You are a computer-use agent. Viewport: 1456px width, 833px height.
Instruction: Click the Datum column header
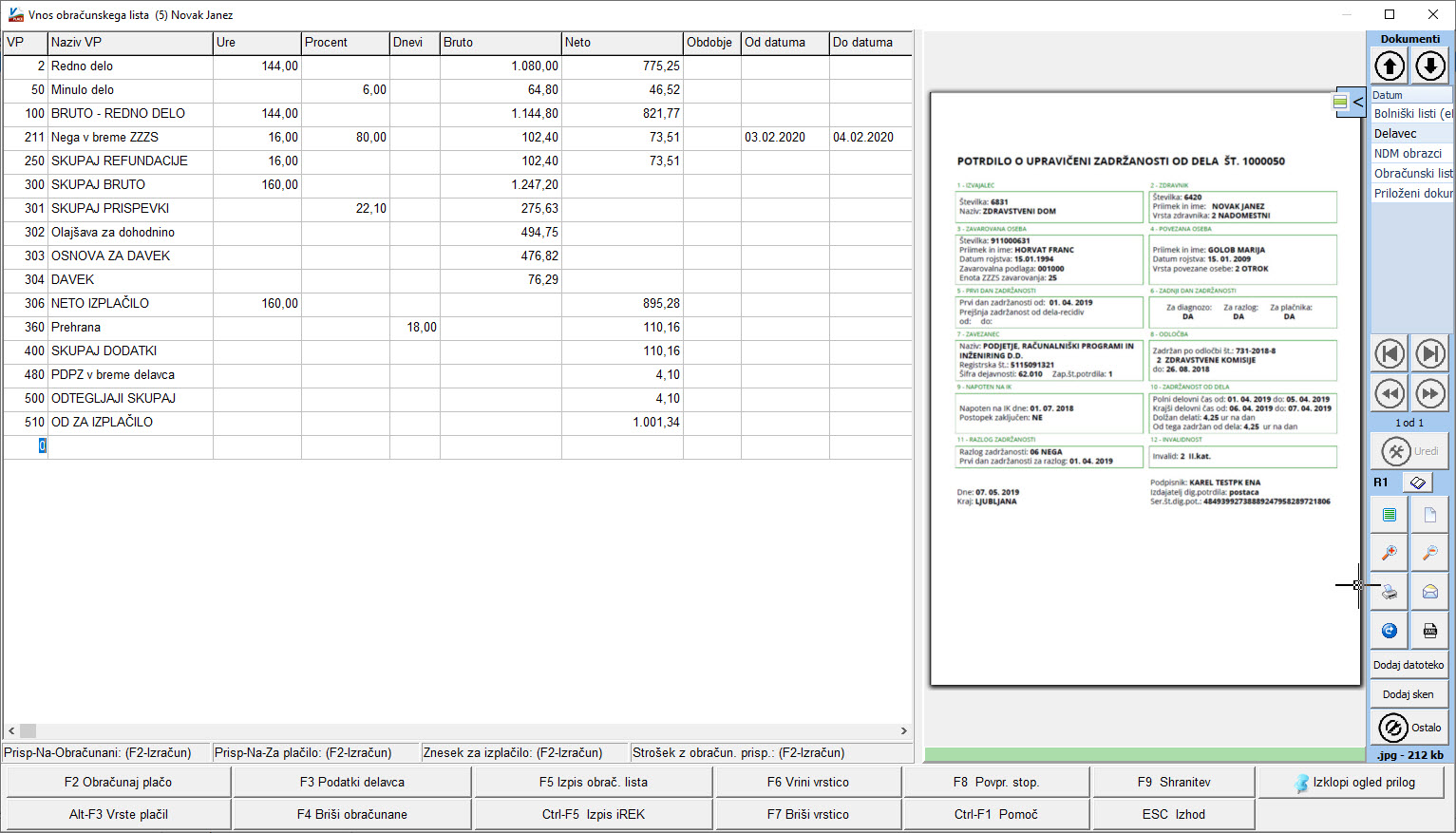(x=1411, y=95)
